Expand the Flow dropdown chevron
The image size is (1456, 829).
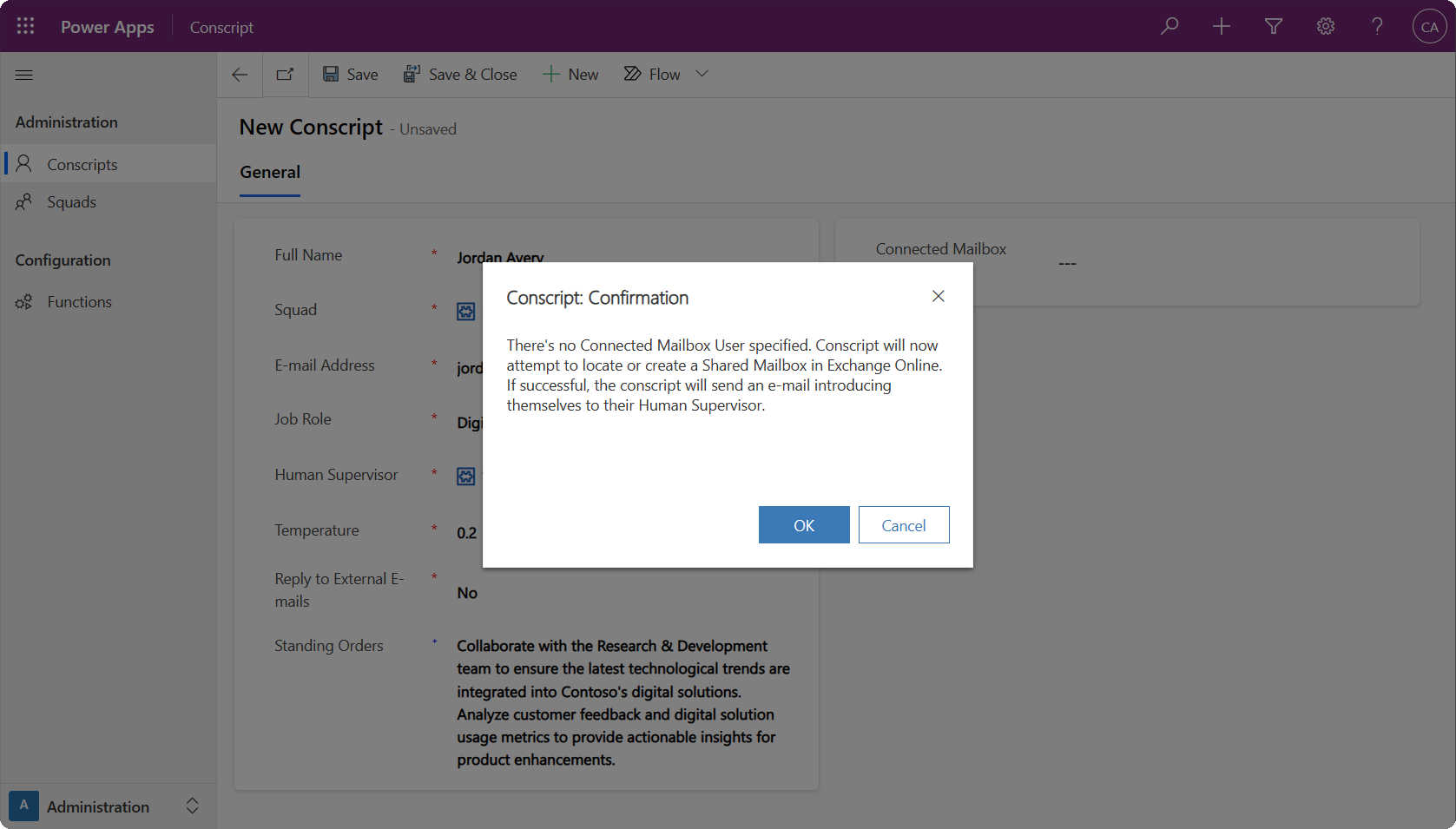702,74
